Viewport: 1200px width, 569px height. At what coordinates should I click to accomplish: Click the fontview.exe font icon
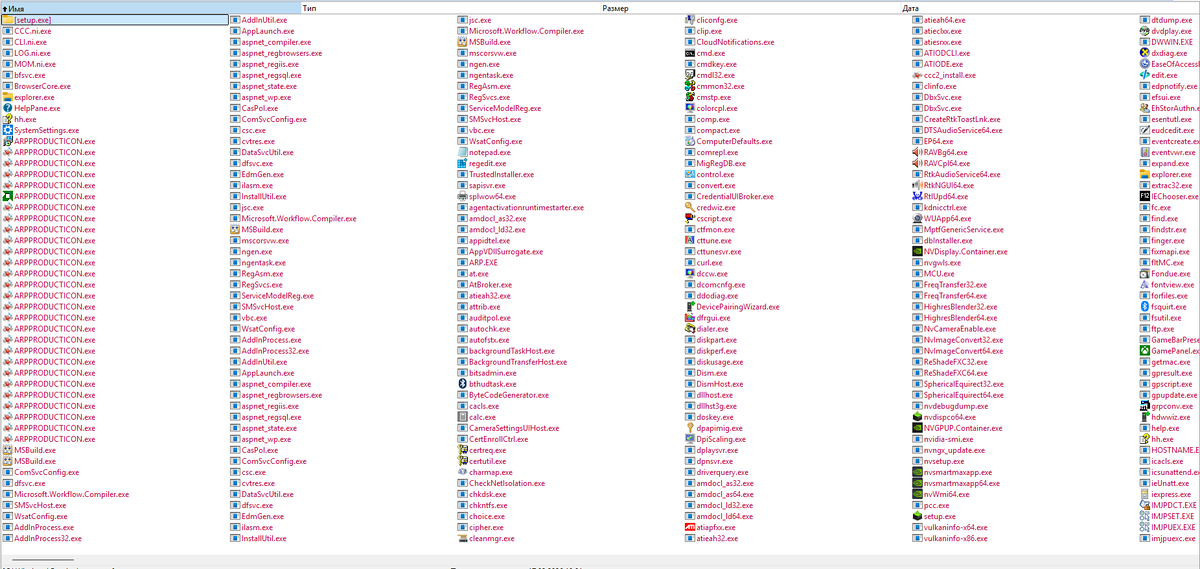point(1144,285)
